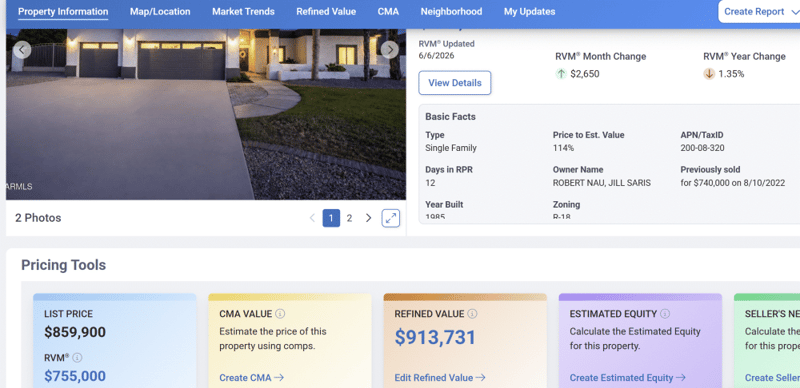The image size is (800, 388).
Task: Go to the next photo page arrow
Action: pos(368,218)
